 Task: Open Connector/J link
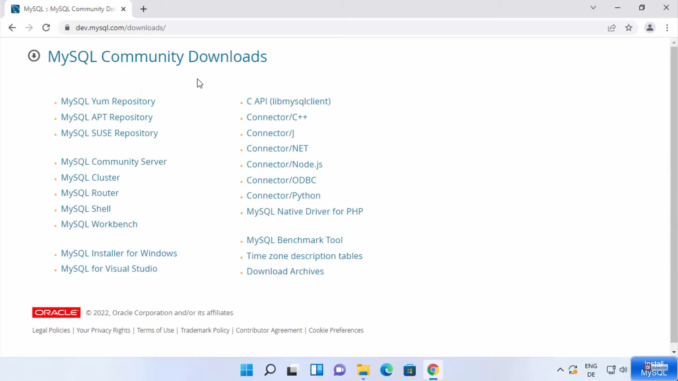point(270,133)
